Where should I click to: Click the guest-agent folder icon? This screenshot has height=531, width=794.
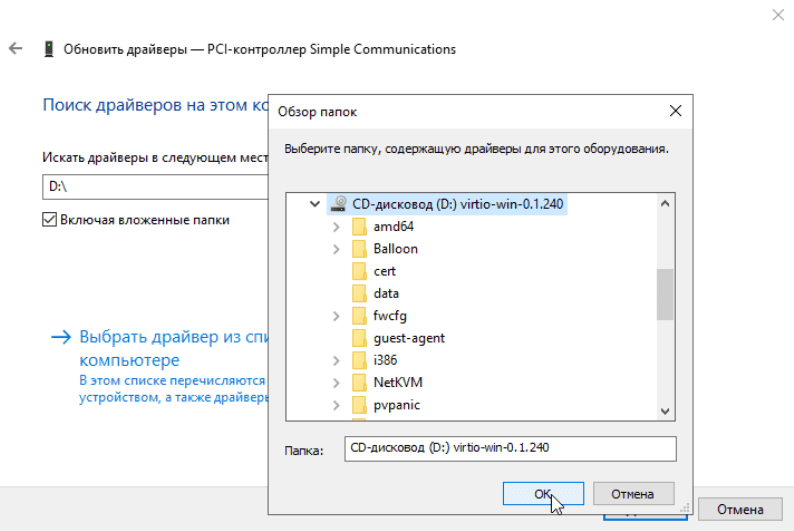click(x=359, y=338)
